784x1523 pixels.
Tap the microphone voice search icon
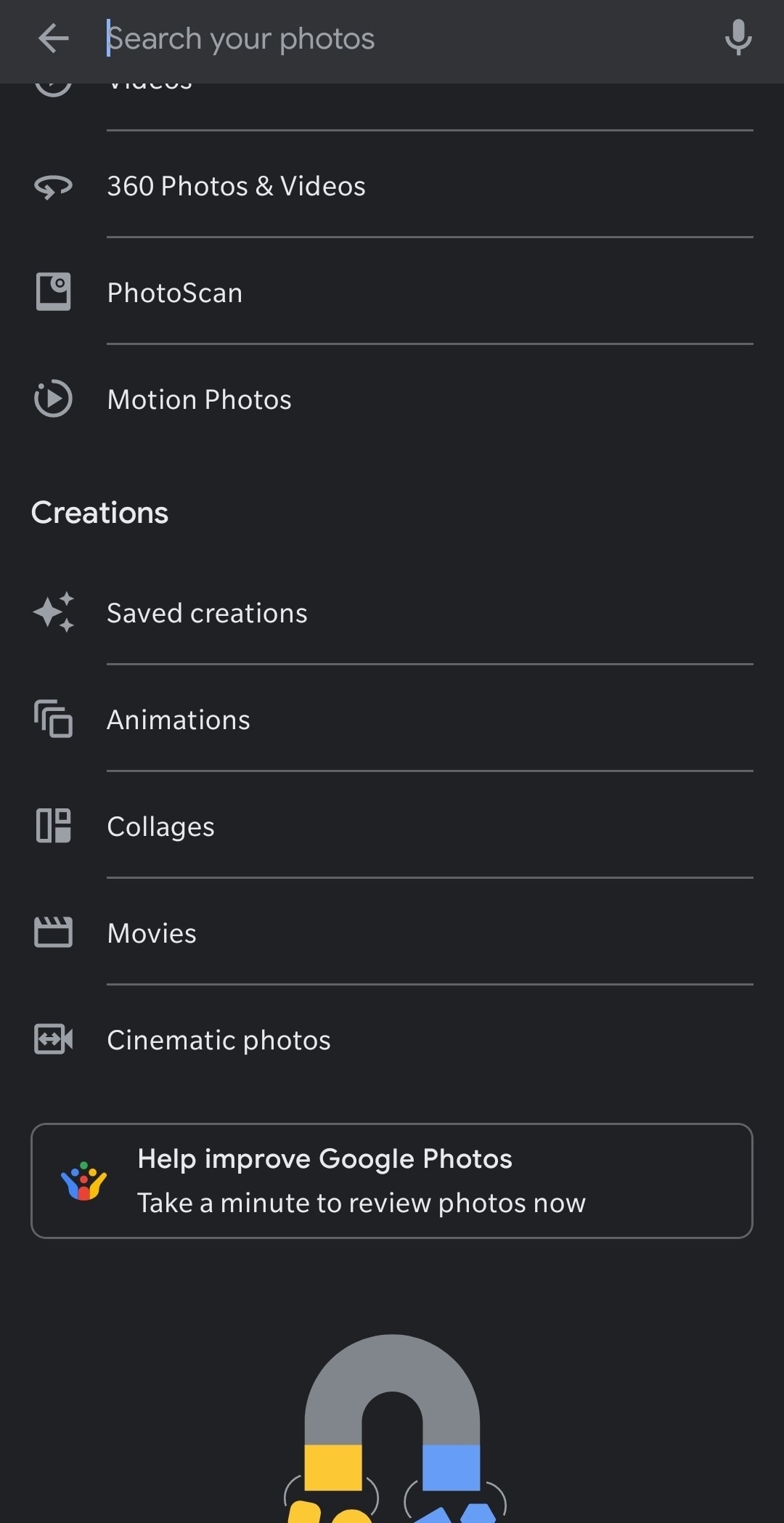coord(738,38)
